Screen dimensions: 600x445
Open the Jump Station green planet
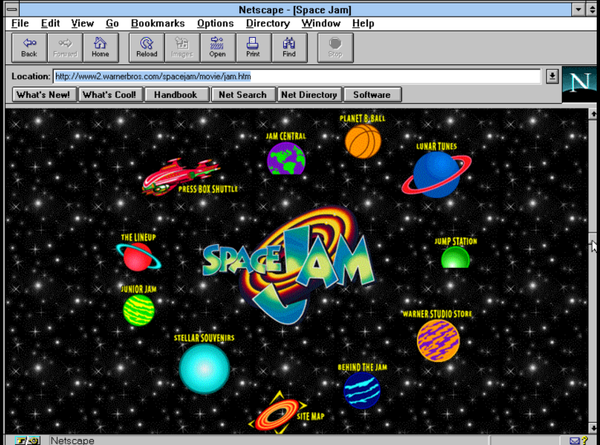[x=455, y=258]
